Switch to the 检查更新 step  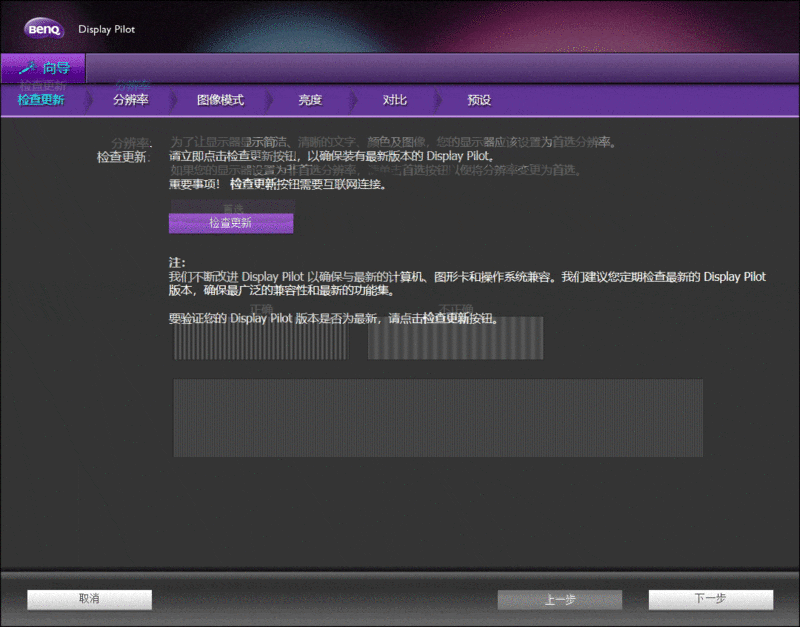[x=42, y=100]
